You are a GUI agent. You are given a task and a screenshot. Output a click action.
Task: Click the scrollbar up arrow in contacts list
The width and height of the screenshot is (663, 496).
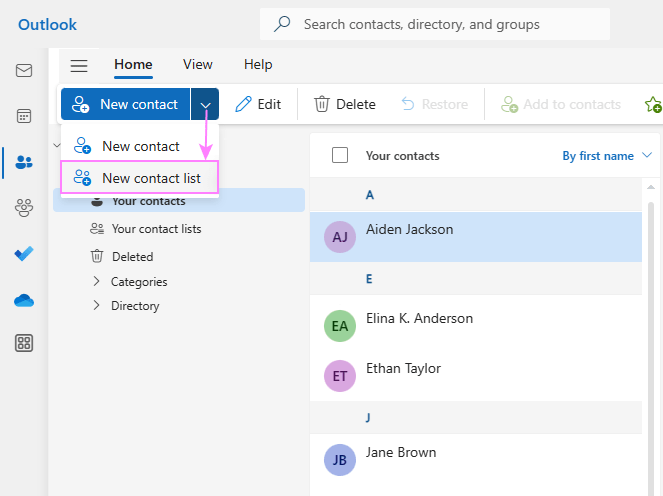[651, 187]
